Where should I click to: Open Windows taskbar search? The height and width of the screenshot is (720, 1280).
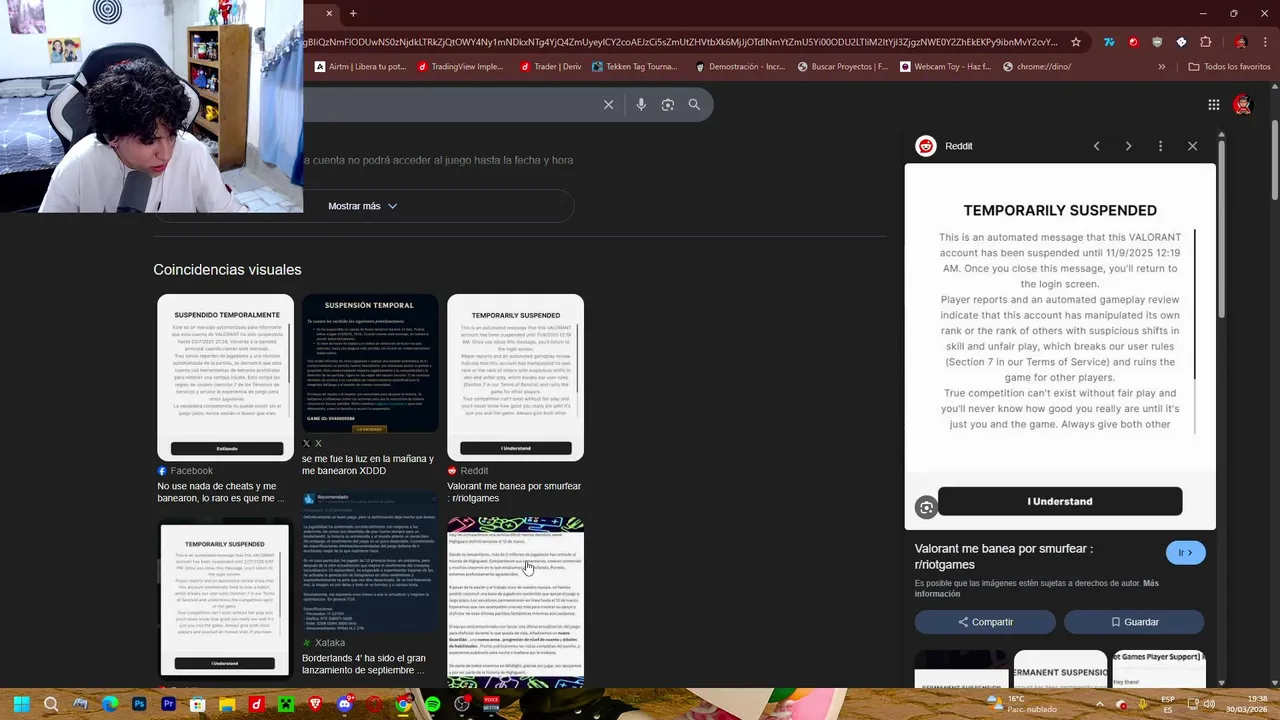pos(51,704)
